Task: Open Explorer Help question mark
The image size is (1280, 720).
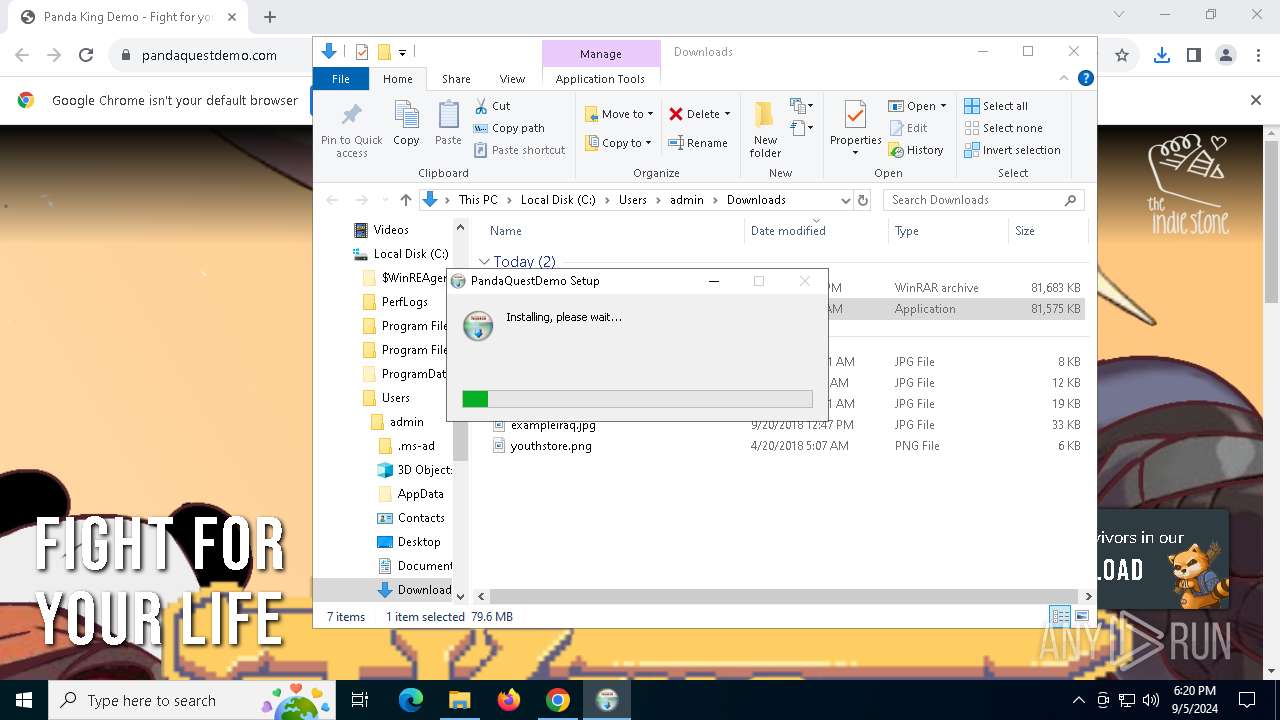Action: (1085, 78)
